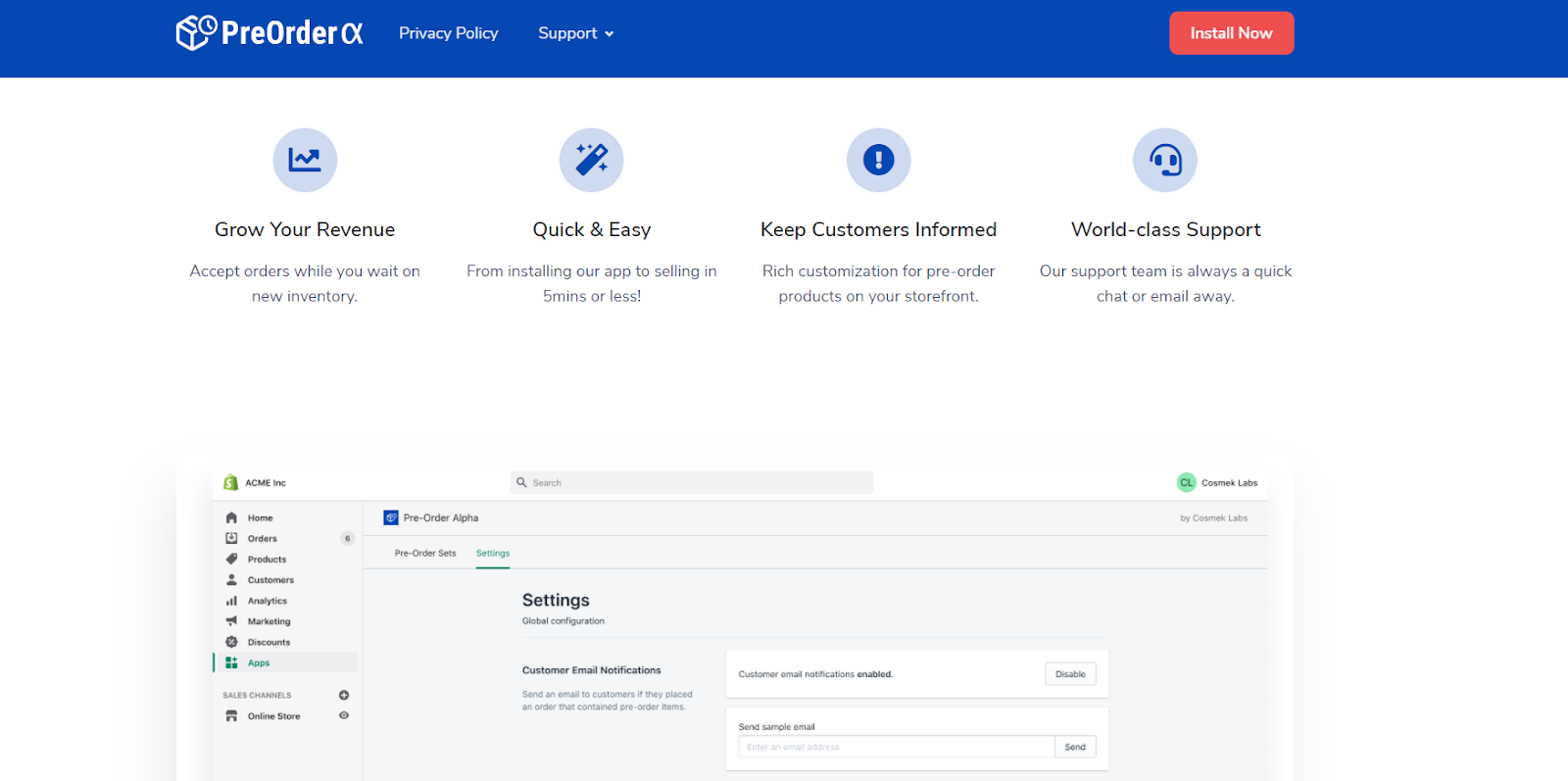Click the Send sample email button
The height and width of the screenshot is (781, 1568).
[x=1075, y=747]
